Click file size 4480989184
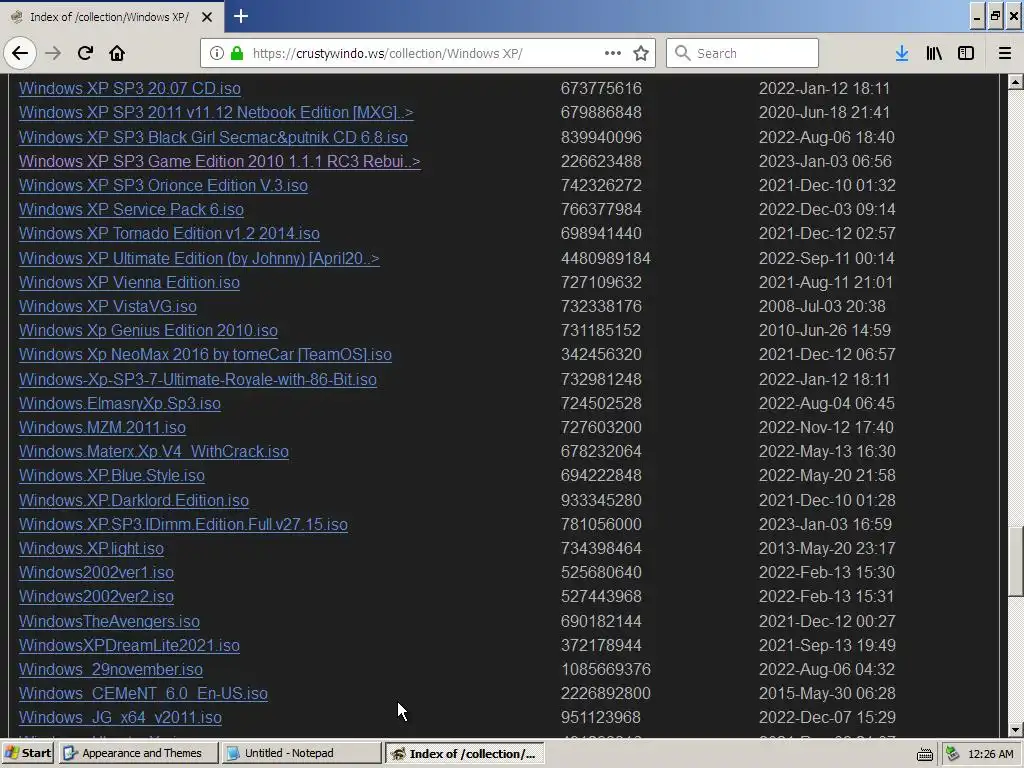 click(605, 259)
